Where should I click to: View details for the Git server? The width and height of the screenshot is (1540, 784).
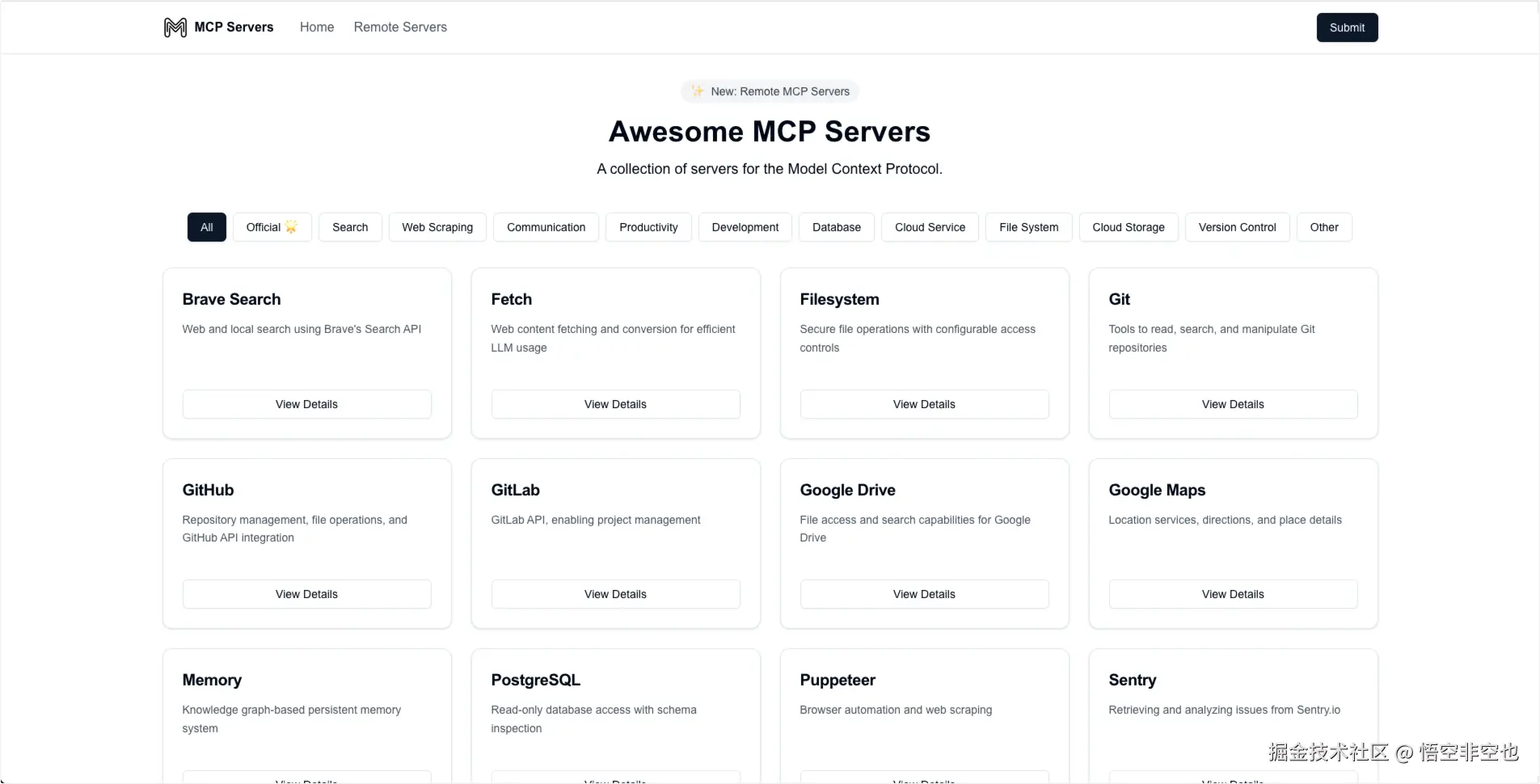(1233, 404)
